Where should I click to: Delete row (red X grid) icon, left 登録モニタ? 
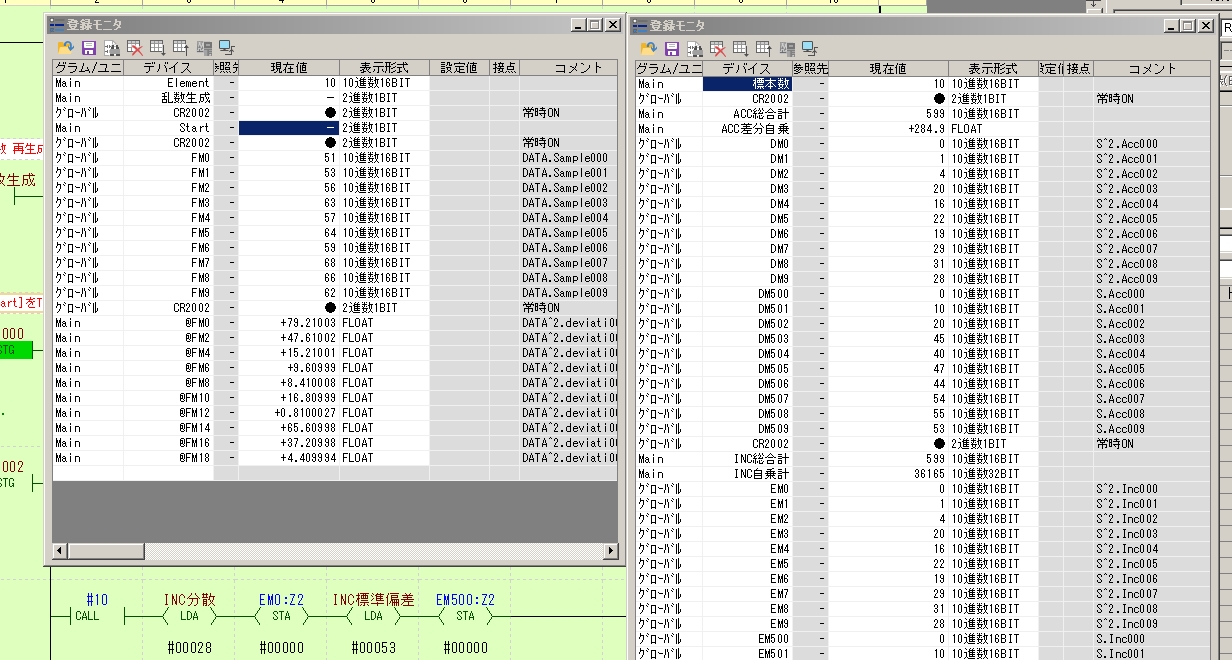135,47
